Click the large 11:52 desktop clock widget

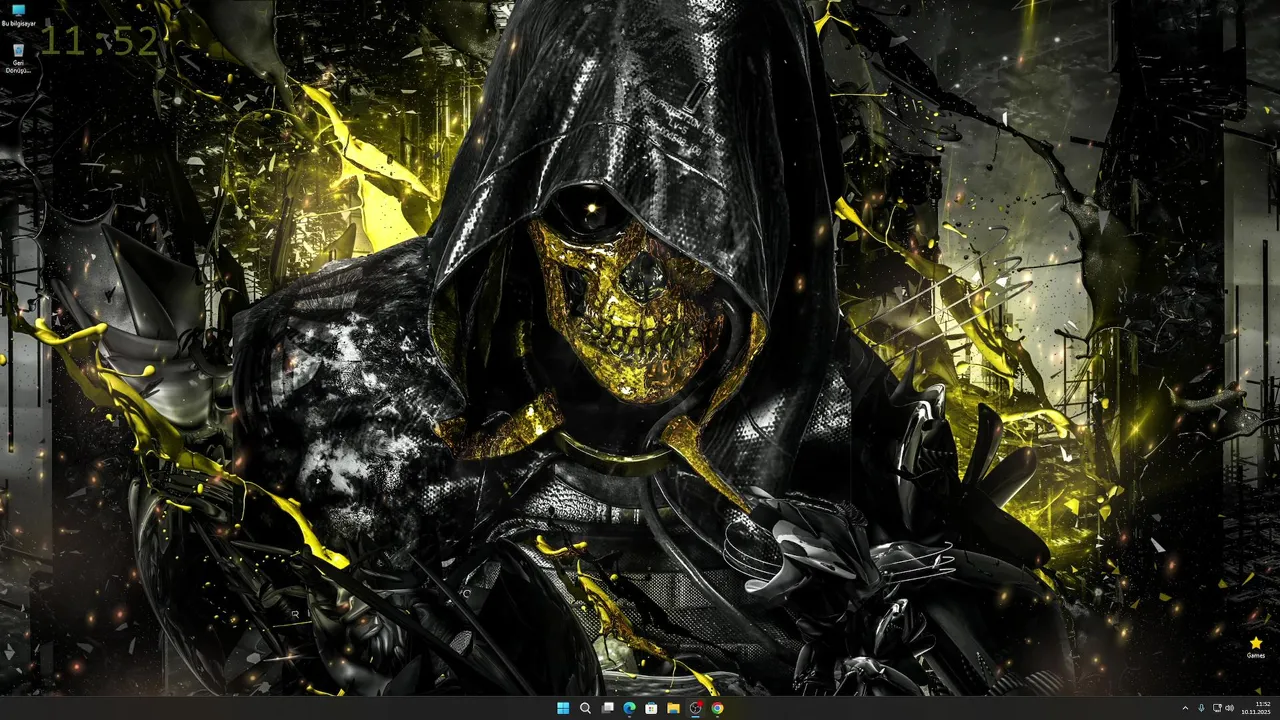coord(99,41)
